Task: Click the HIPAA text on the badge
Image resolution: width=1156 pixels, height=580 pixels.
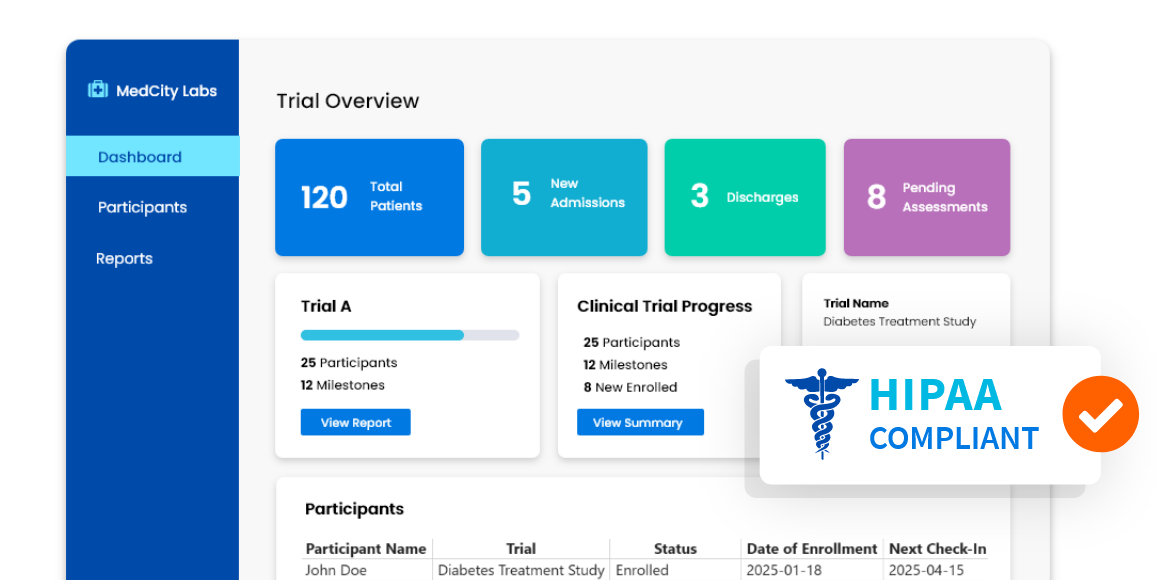Action: tap(936, 395)
